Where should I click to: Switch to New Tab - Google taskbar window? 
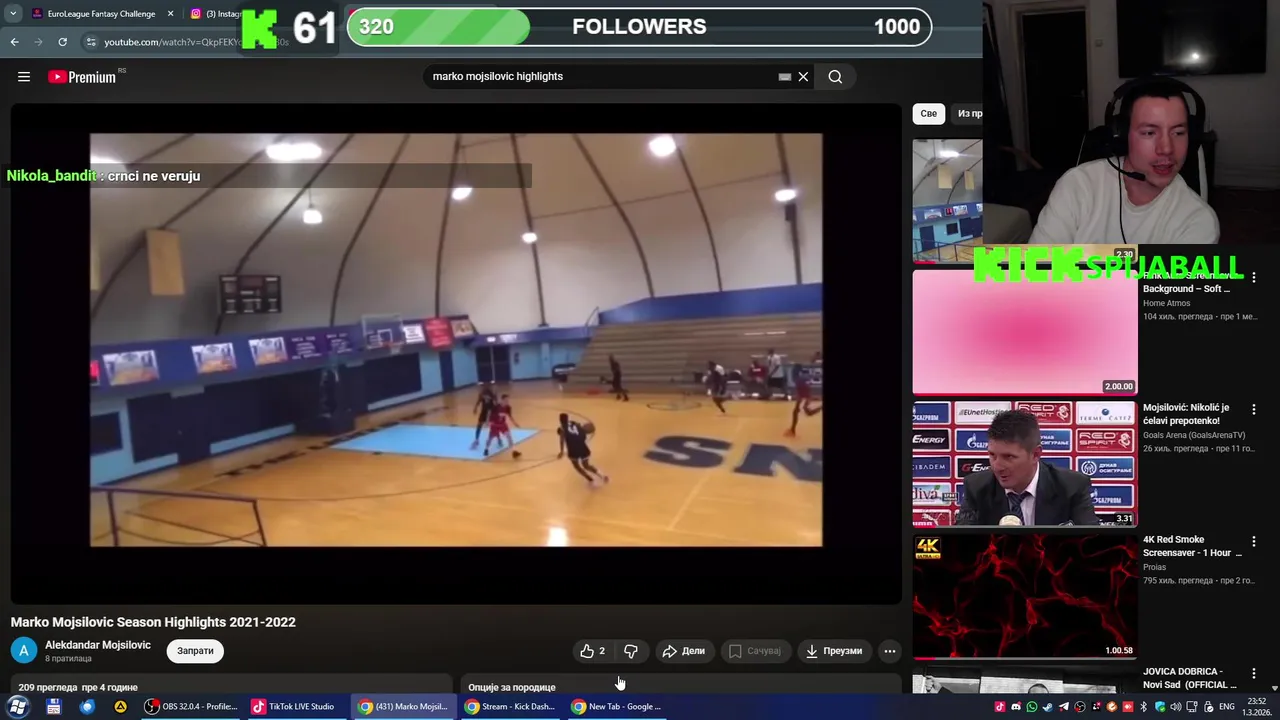(x=617, y=707)
